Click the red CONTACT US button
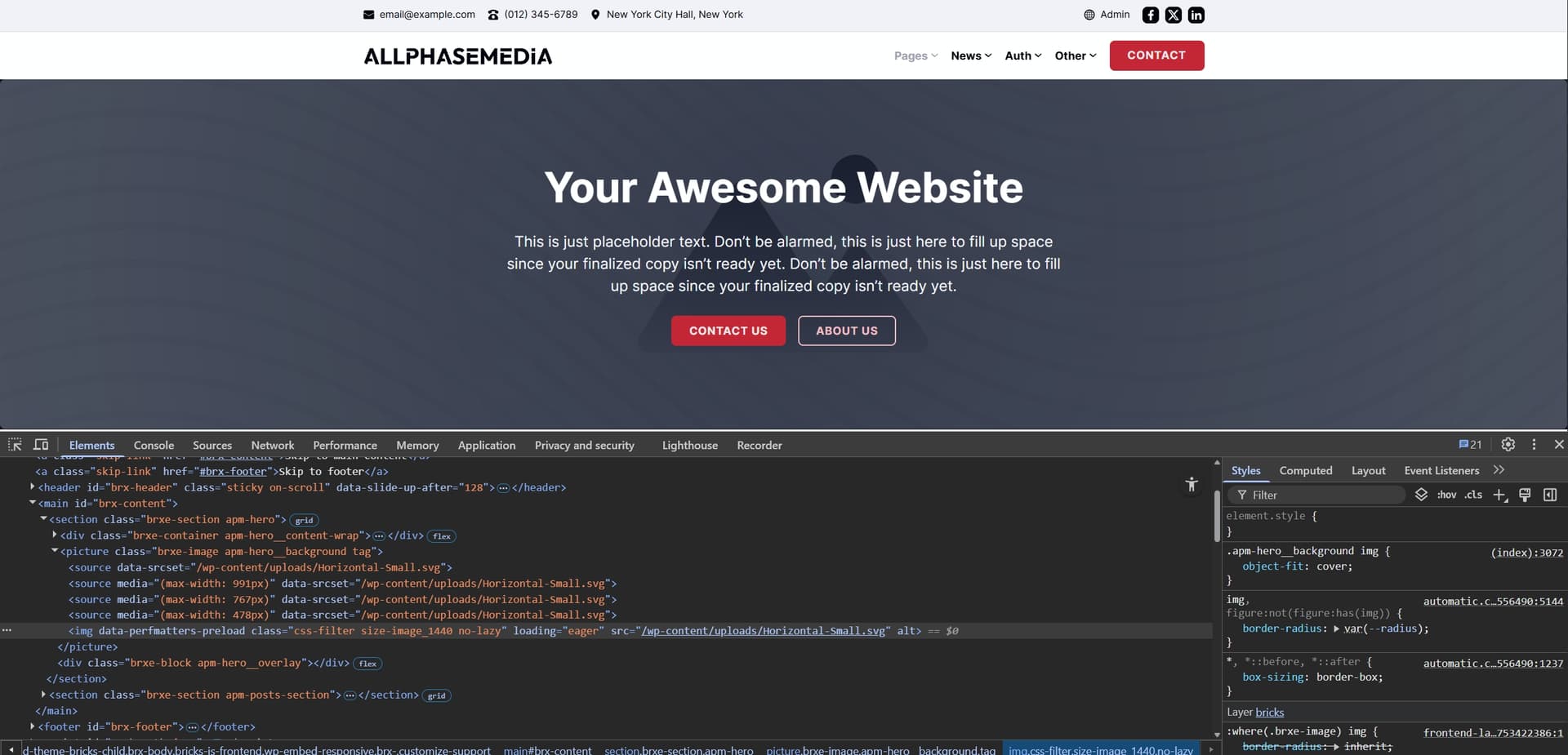Screen dimensions: 1568x755 [x=728, y=331]
